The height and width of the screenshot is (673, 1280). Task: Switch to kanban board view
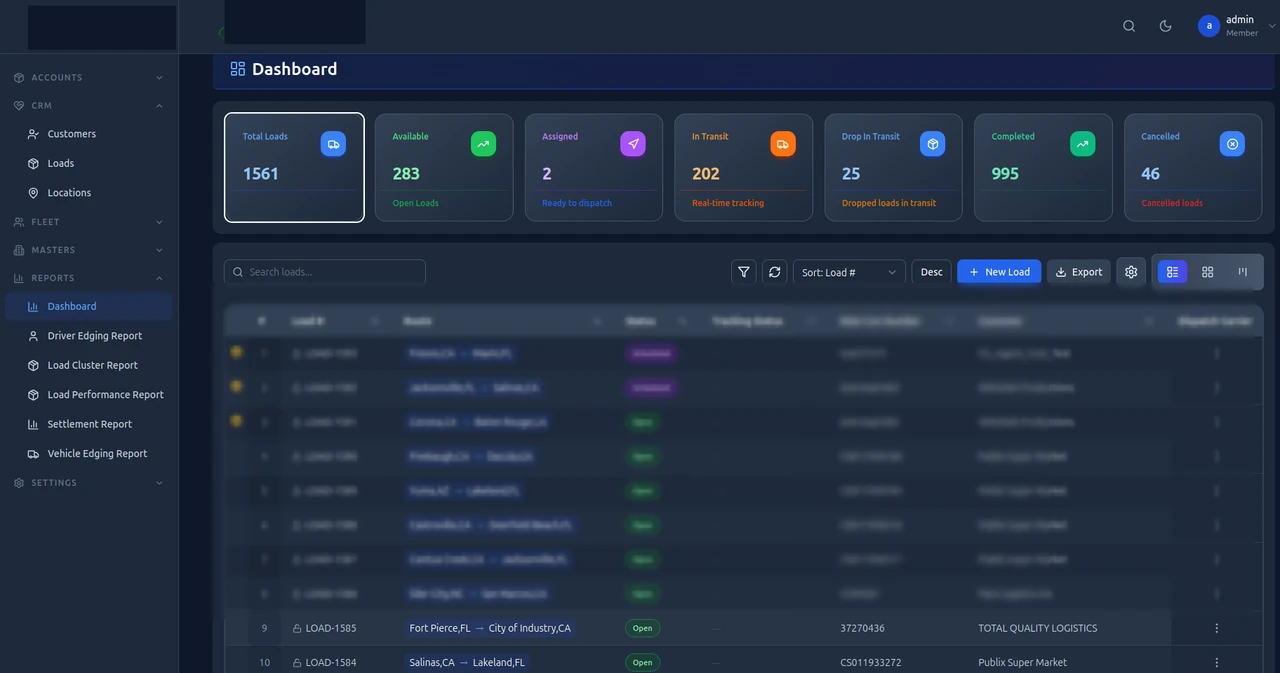[1243, 272]
